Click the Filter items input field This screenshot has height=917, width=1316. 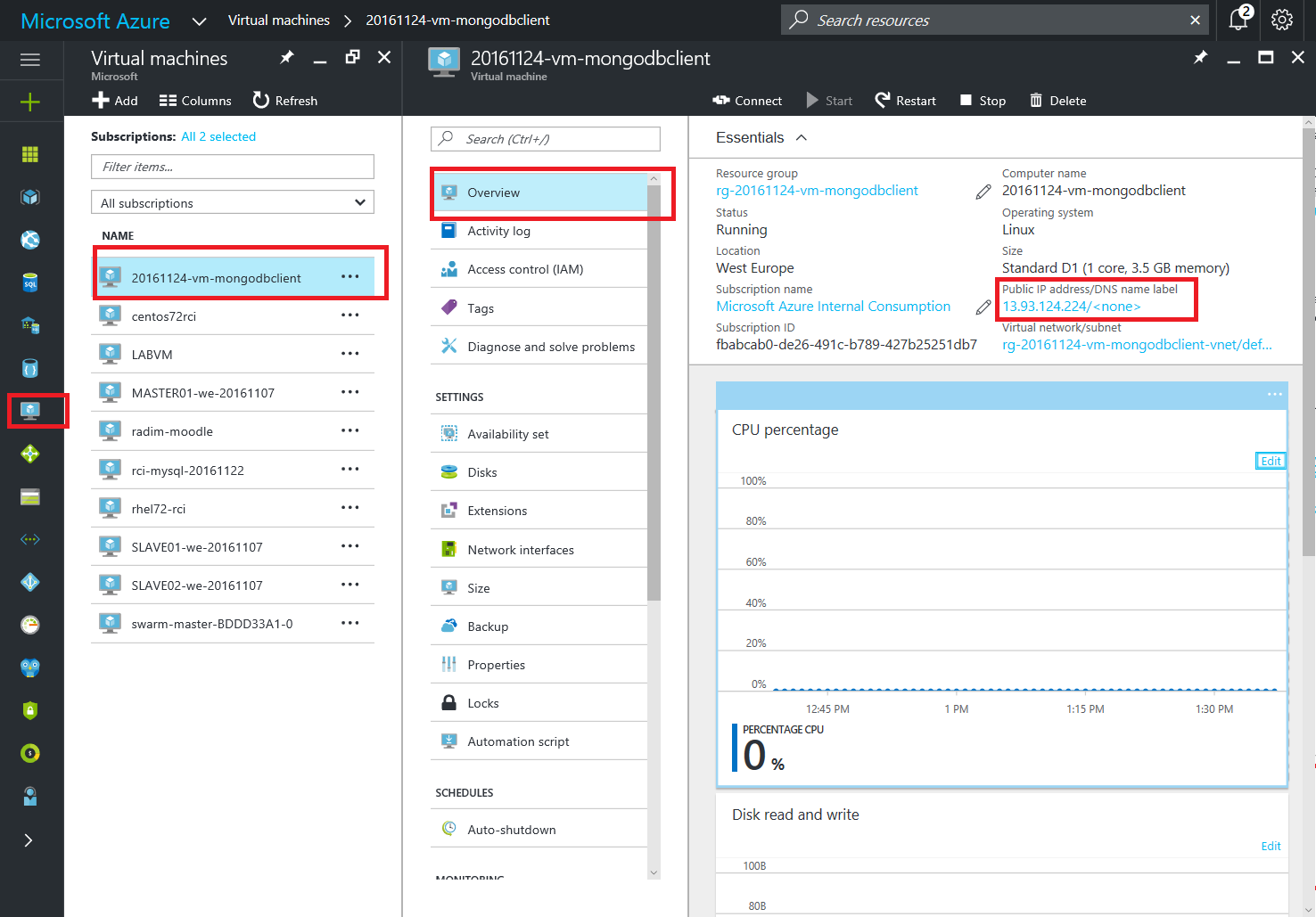click(x=233, y=167)
